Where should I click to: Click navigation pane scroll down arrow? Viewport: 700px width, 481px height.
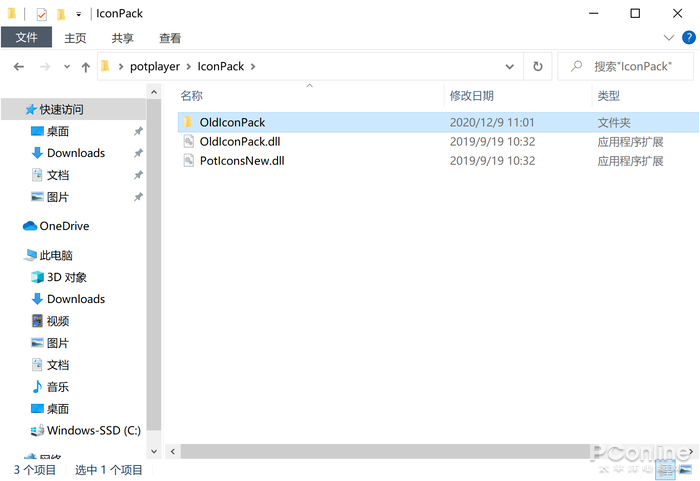click(x=154, y=451)
